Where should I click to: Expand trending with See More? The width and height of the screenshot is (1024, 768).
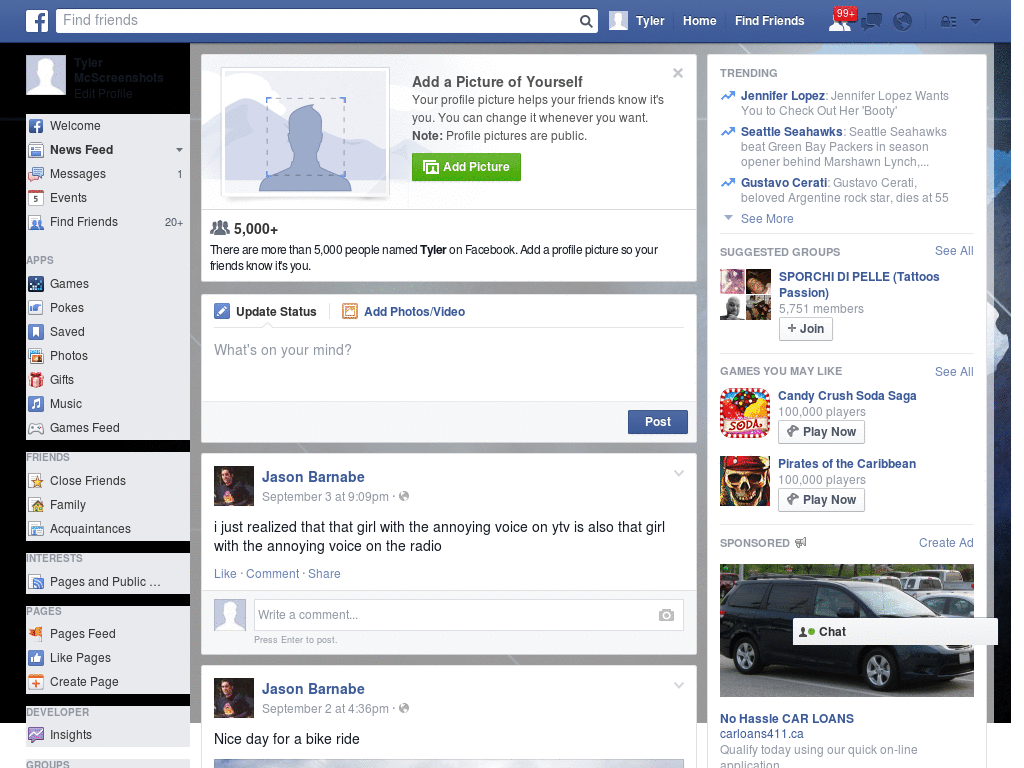point(767,219)
